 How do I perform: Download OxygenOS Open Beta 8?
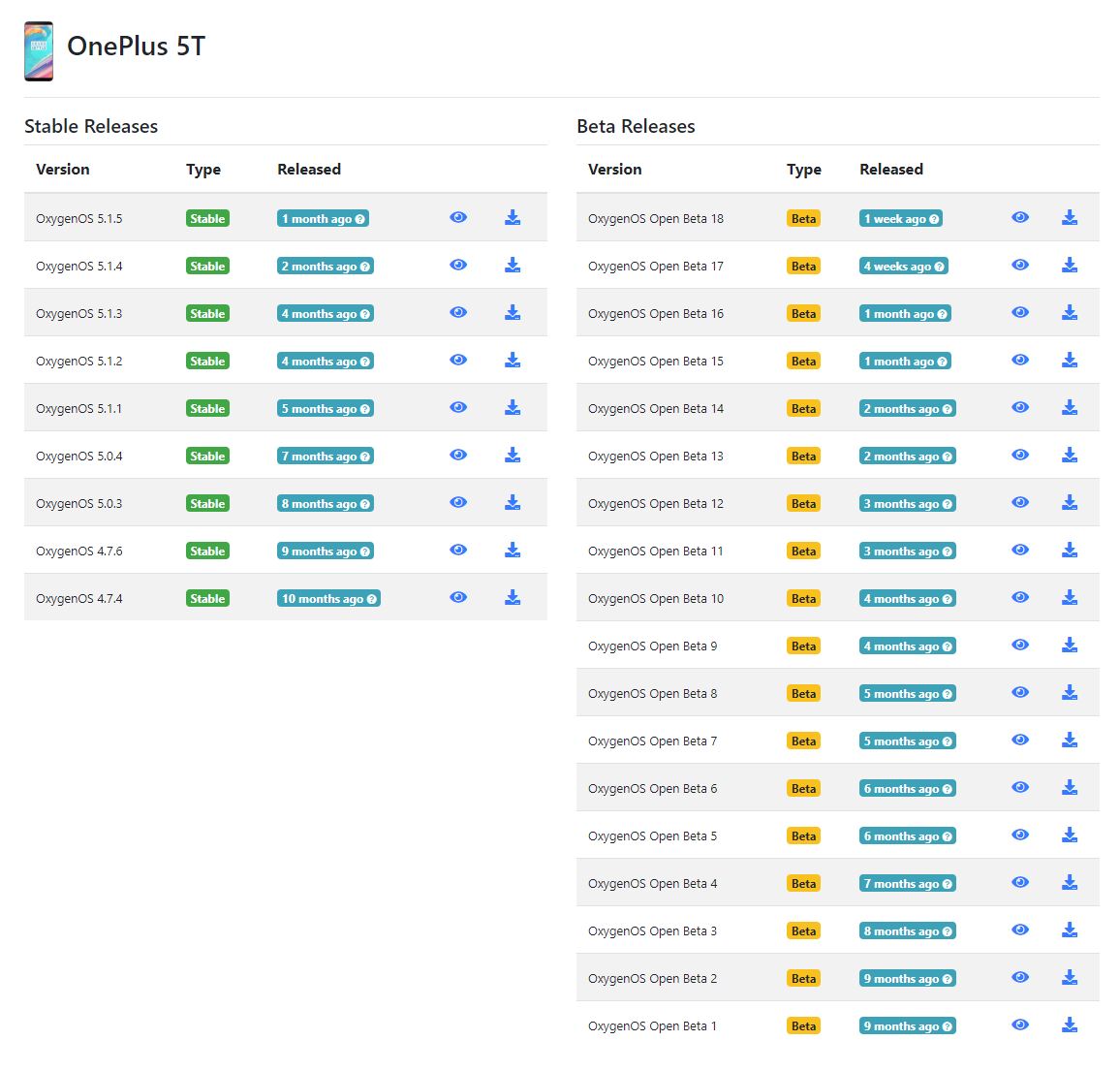[x=1070, y=692]
